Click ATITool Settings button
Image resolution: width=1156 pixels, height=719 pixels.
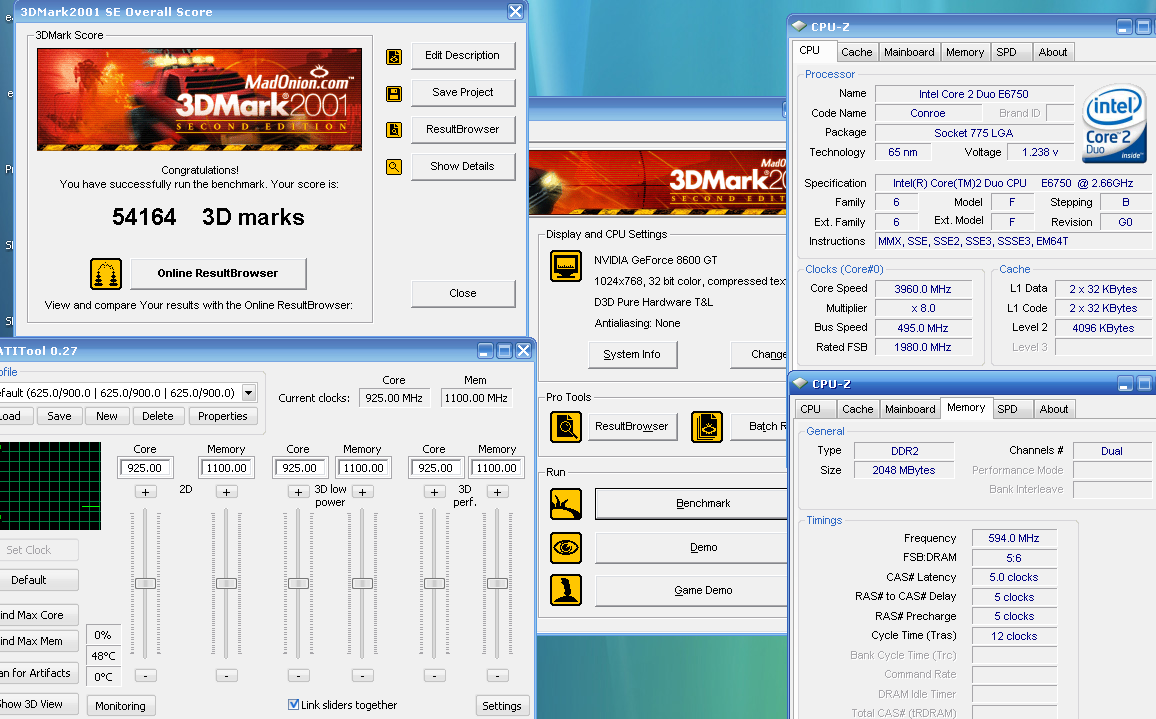tap(502, 706)
